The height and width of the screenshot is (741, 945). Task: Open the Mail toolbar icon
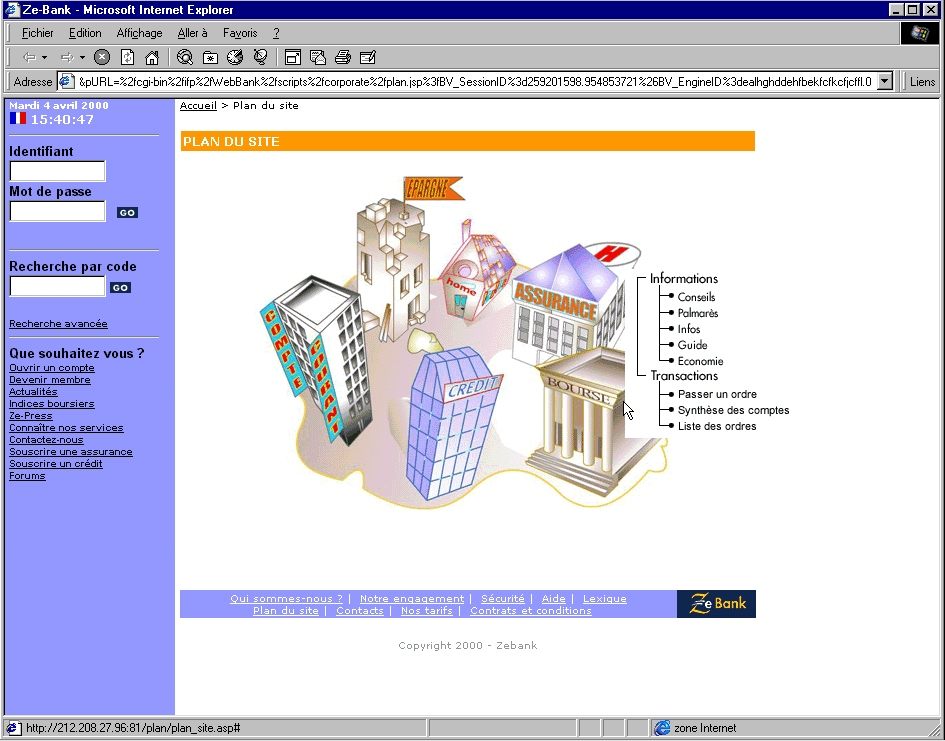pyautogui.click(x=318, y=58)
